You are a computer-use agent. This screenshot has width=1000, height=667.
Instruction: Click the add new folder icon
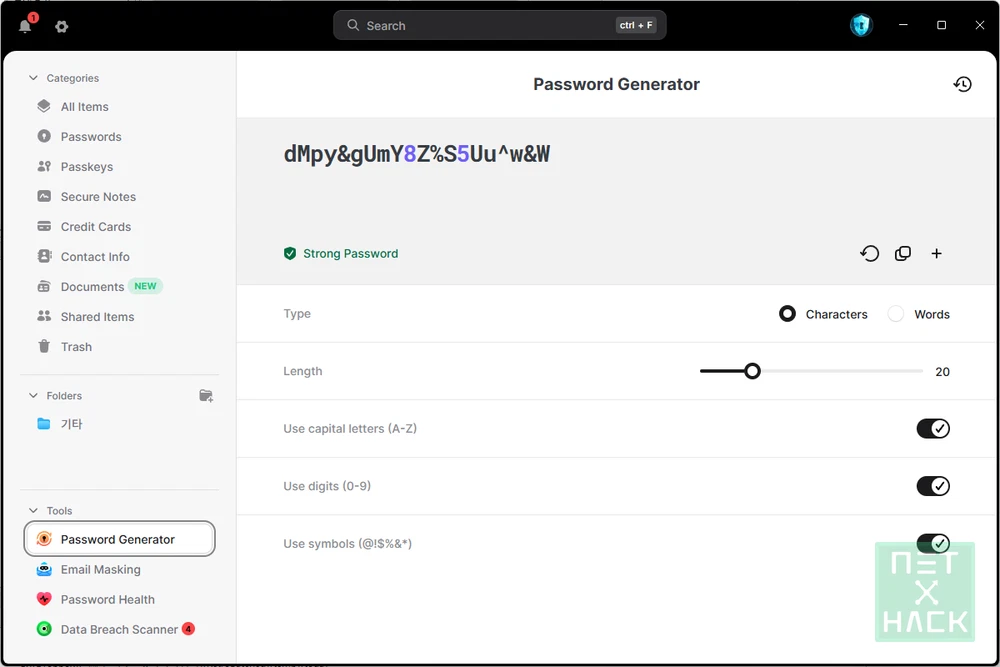206,396
